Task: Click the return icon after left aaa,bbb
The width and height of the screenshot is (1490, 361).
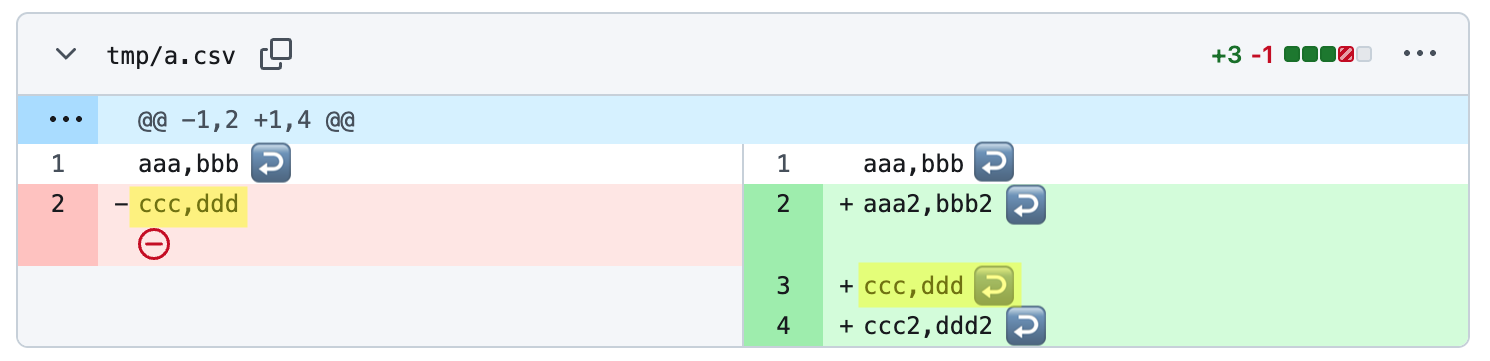Action: (x=270, y=164)
